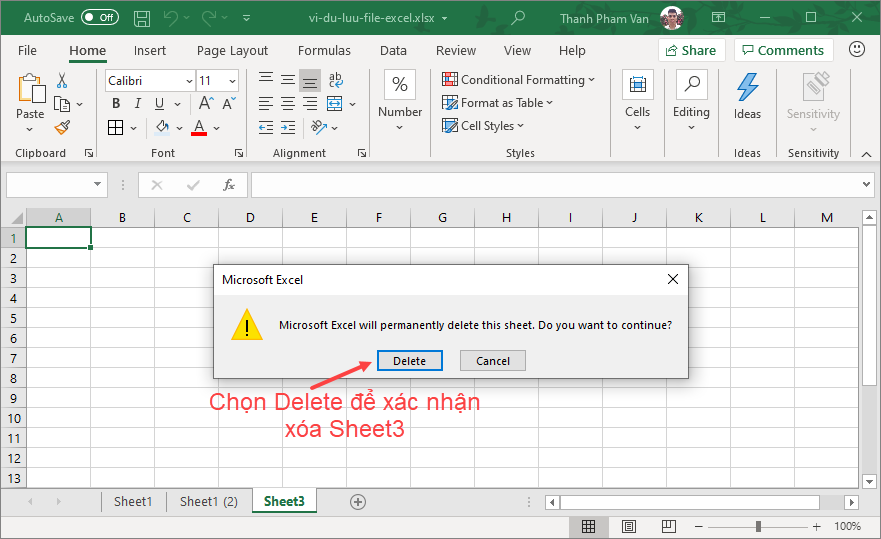This screenshot has height=539, width=881.
Task: Click the zoom slider handle
Action: (759, 527)
